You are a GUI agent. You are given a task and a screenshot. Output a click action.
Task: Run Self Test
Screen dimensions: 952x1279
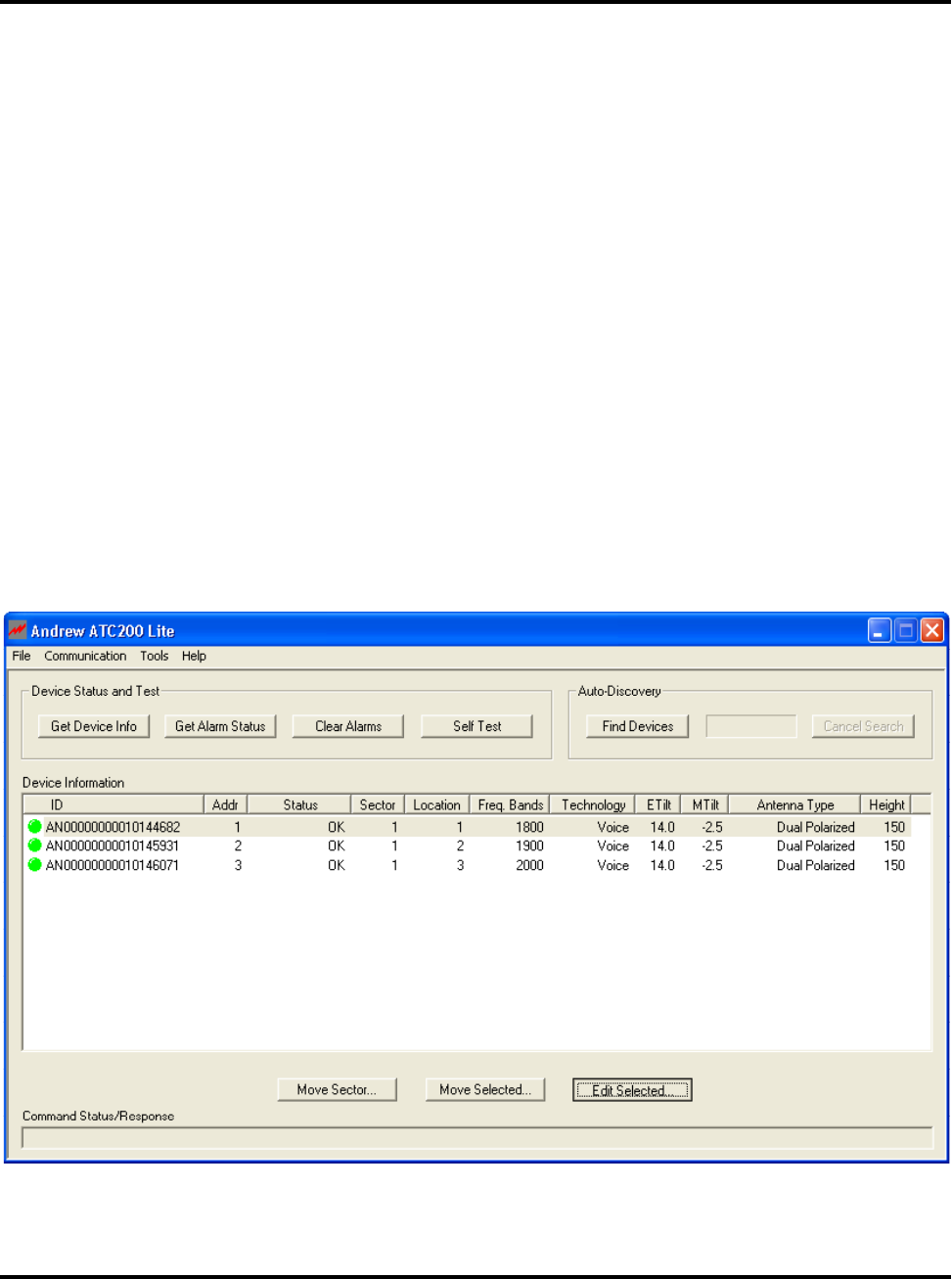pyautogui.click(x=476, y=726)
